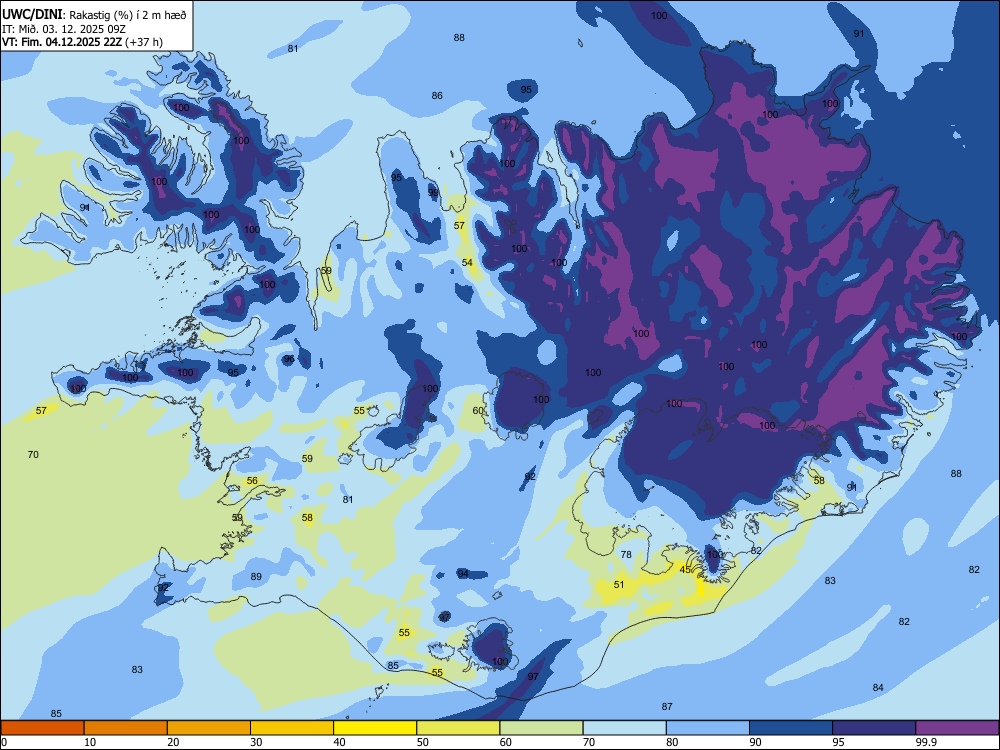Click the '60' humidity value on the map
1000x750 pixels.
[478, 410]
